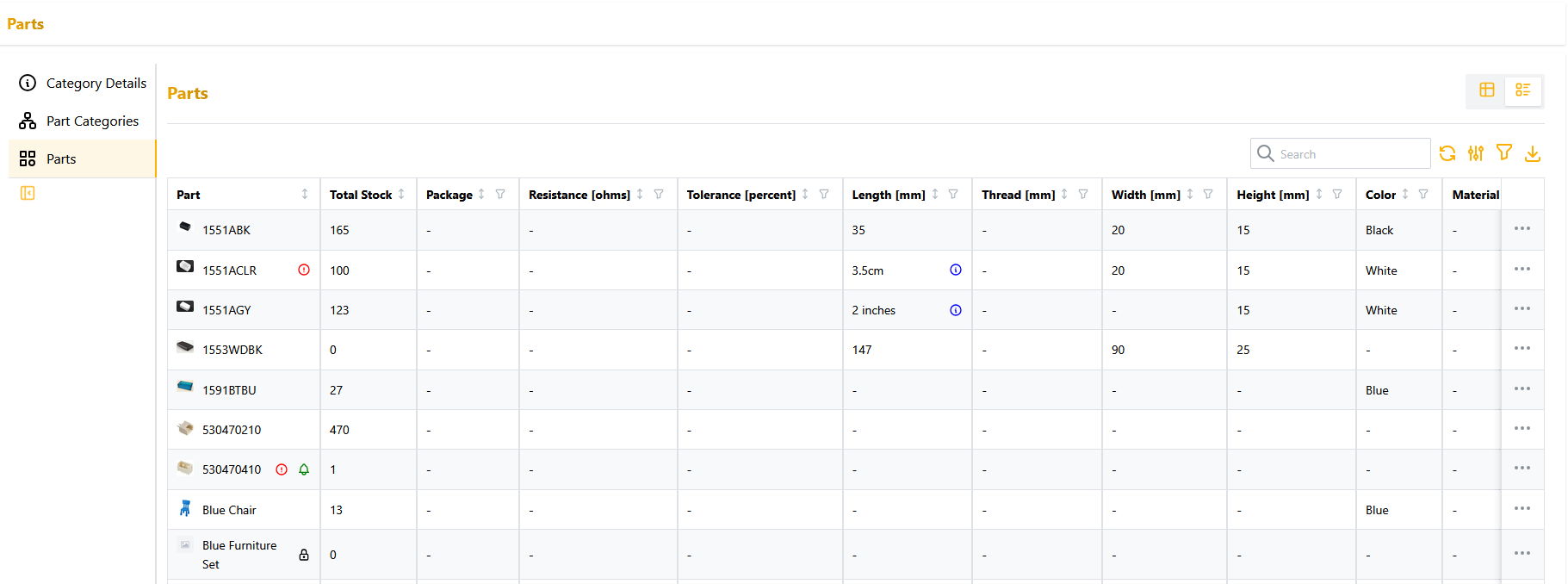Sort by Length [mm] column

[935, 194]
